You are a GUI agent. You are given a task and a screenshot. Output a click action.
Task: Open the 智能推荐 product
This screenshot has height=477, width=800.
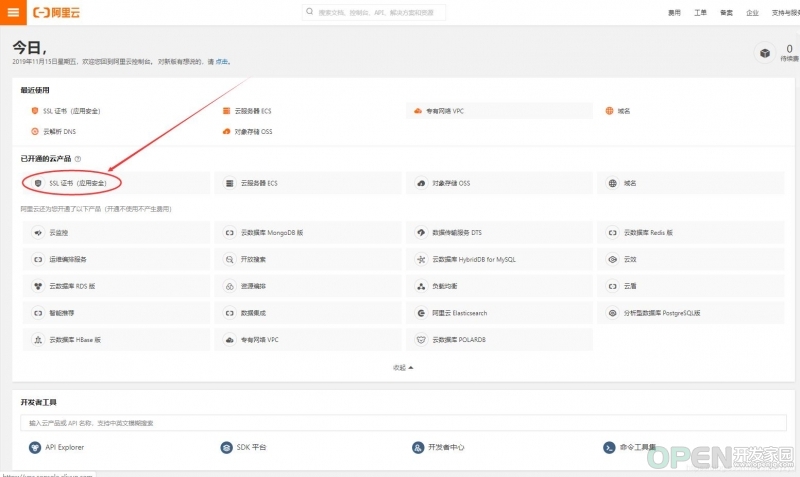[x=116, y=313]
